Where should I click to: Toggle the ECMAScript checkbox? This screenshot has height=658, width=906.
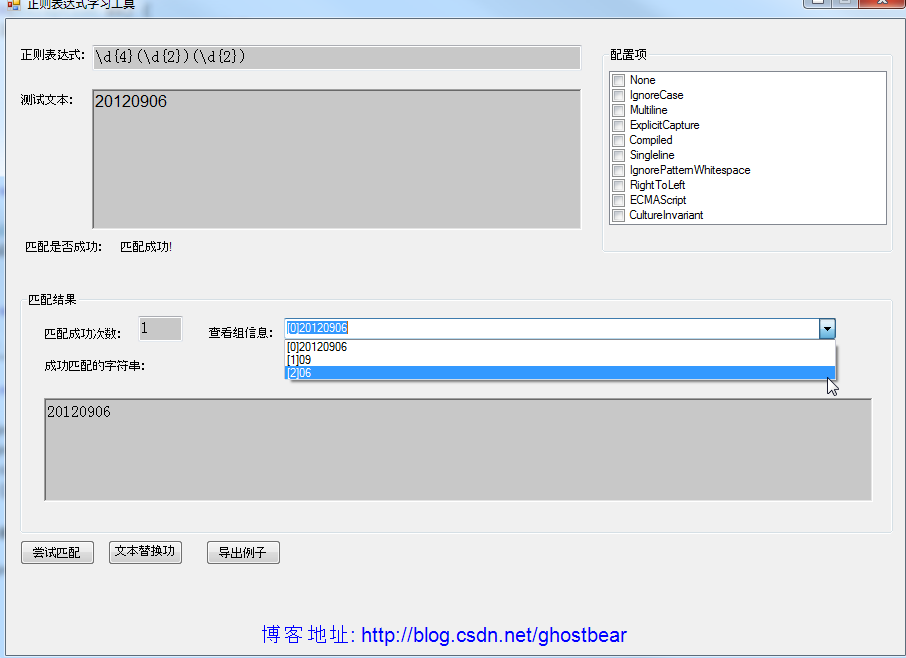pyautogui.click(x=618, y=200)
